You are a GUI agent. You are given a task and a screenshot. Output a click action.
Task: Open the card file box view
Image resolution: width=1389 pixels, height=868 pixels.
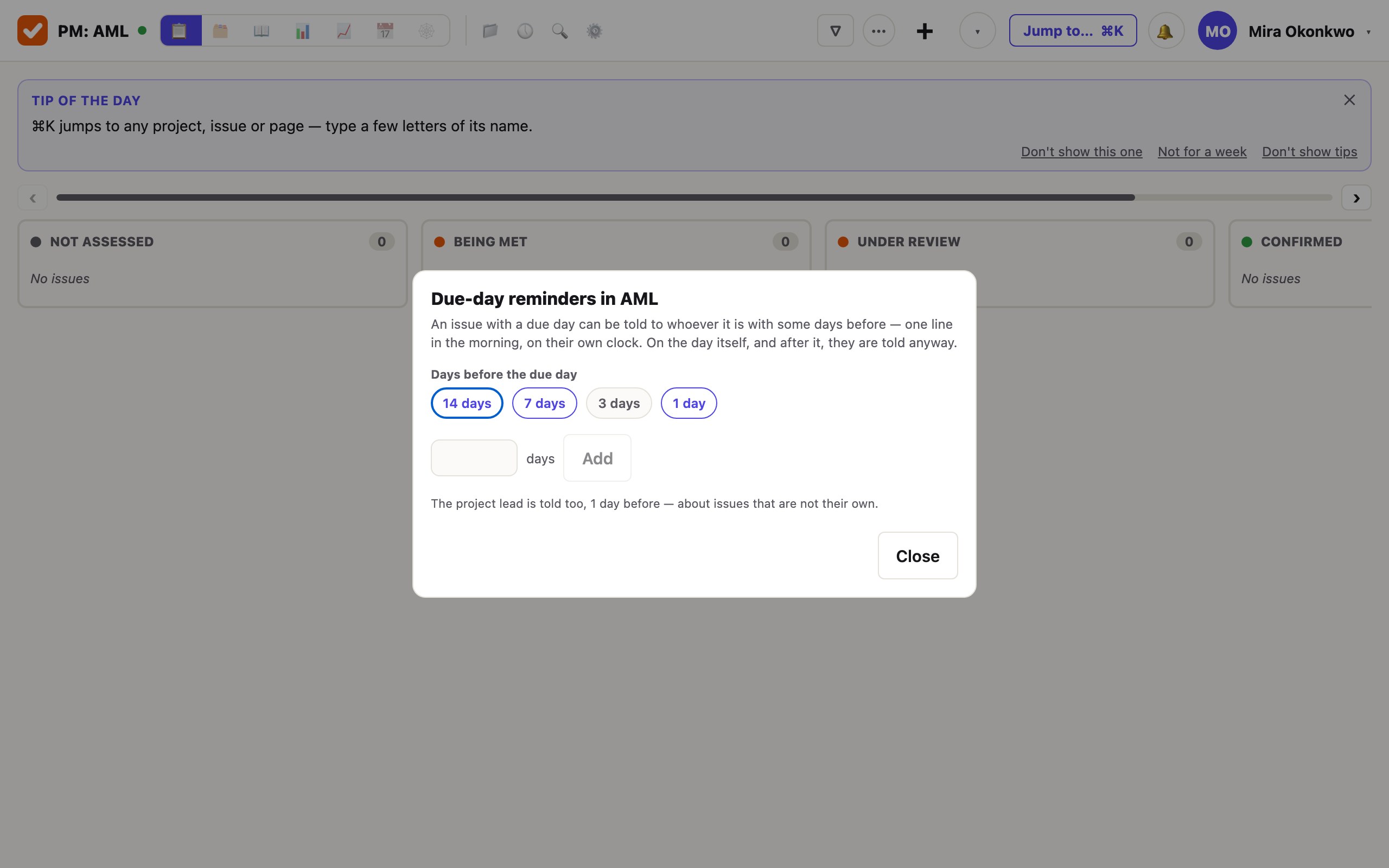pyautogui.click(x=220, y=31)
